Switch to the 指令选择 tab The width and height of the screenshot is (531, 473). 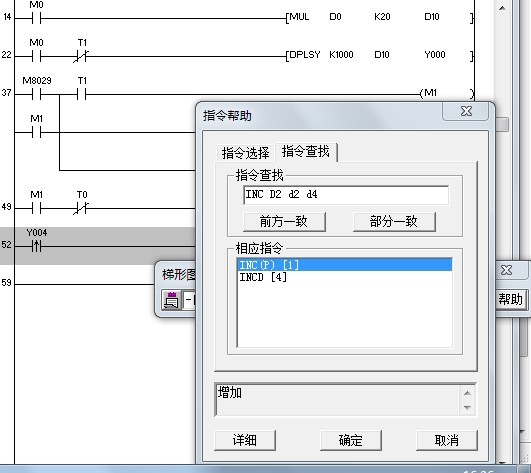point(245,153)
